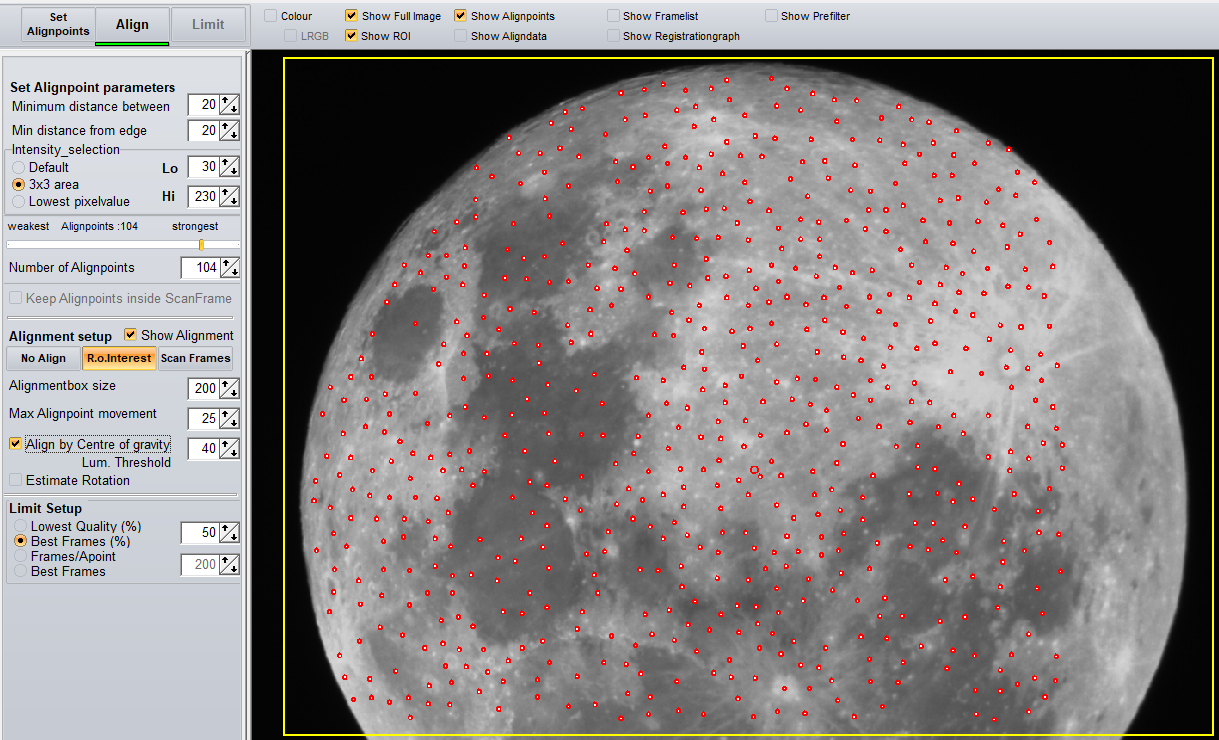The image size is (1219, 740).
Task: Adjust Lum. Threshold spinner arrows
Action: pyautogui.click(x=229, y=449)
